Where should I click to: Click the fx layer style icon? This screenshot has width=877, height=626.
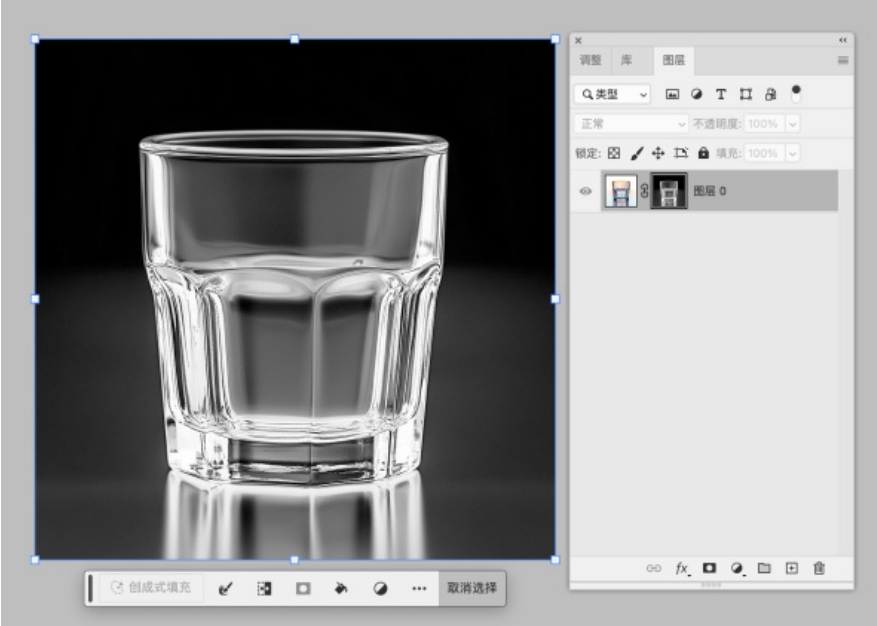[683, 568]
